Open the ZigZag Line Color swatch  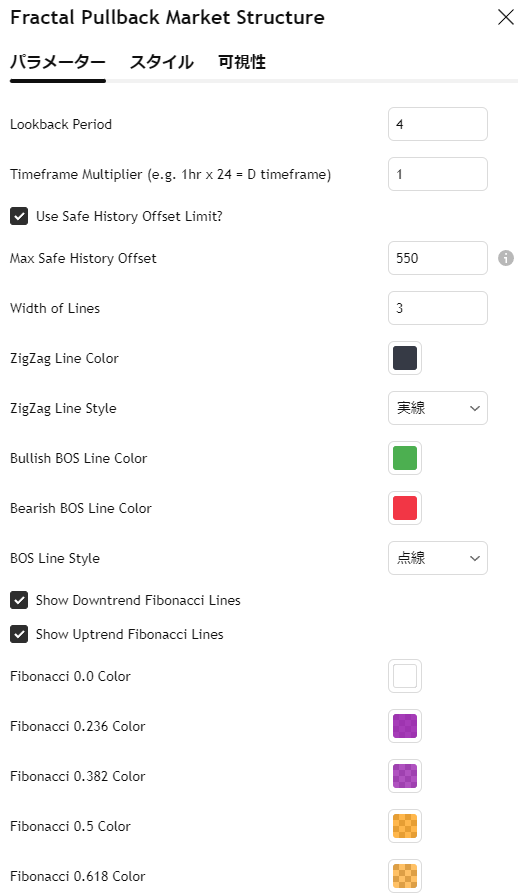(405, 358)
